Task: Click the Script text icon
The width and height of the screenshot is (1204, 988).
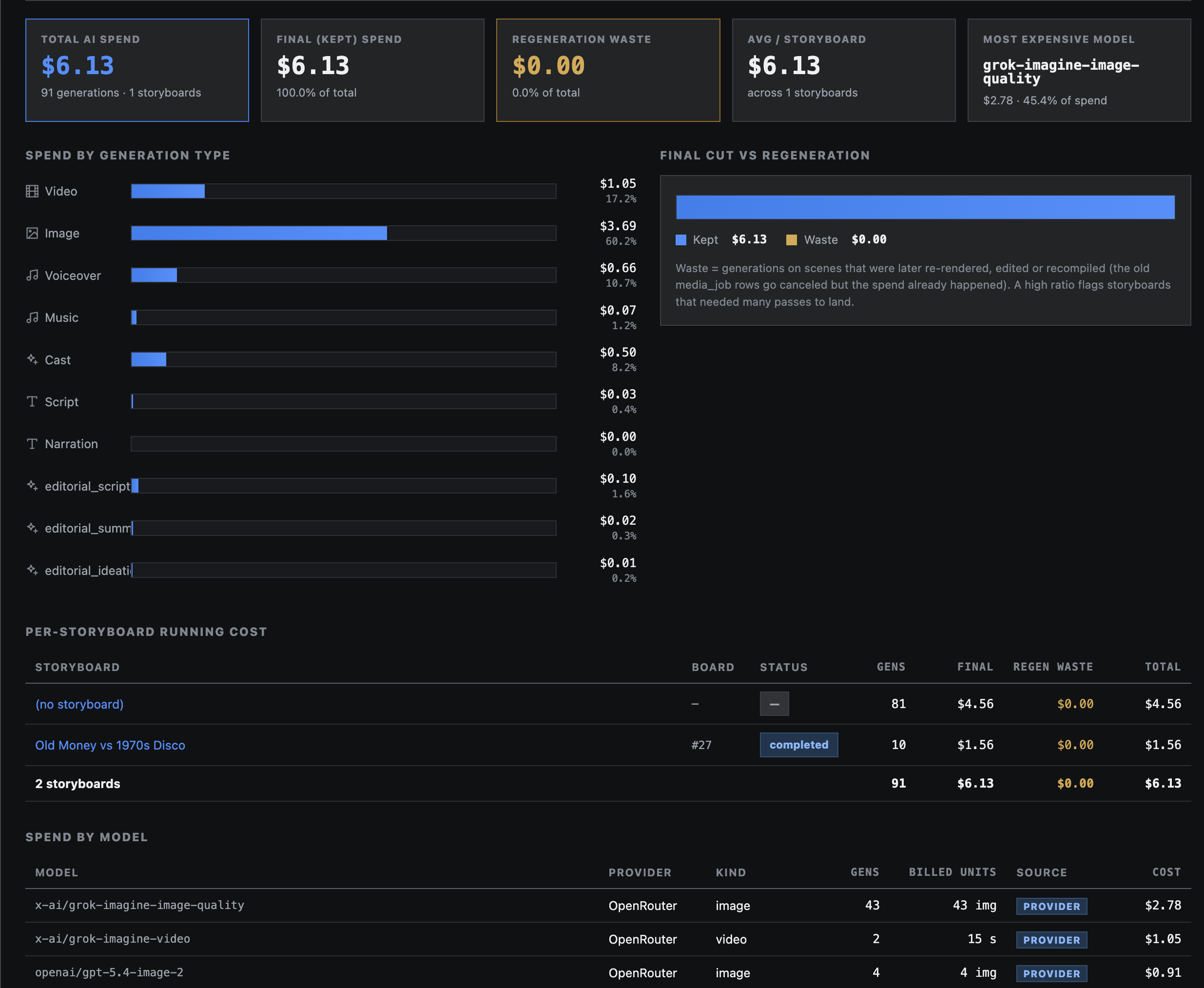Action: coord(32,402)
